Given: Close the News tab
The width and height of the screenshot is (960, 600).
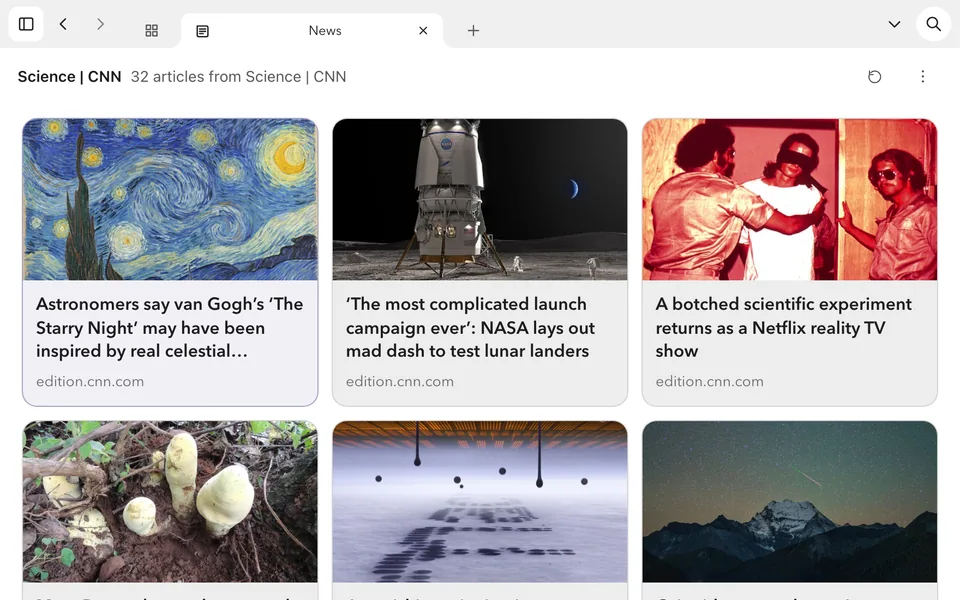Looking at the screenshot, I should click(423, 31).
